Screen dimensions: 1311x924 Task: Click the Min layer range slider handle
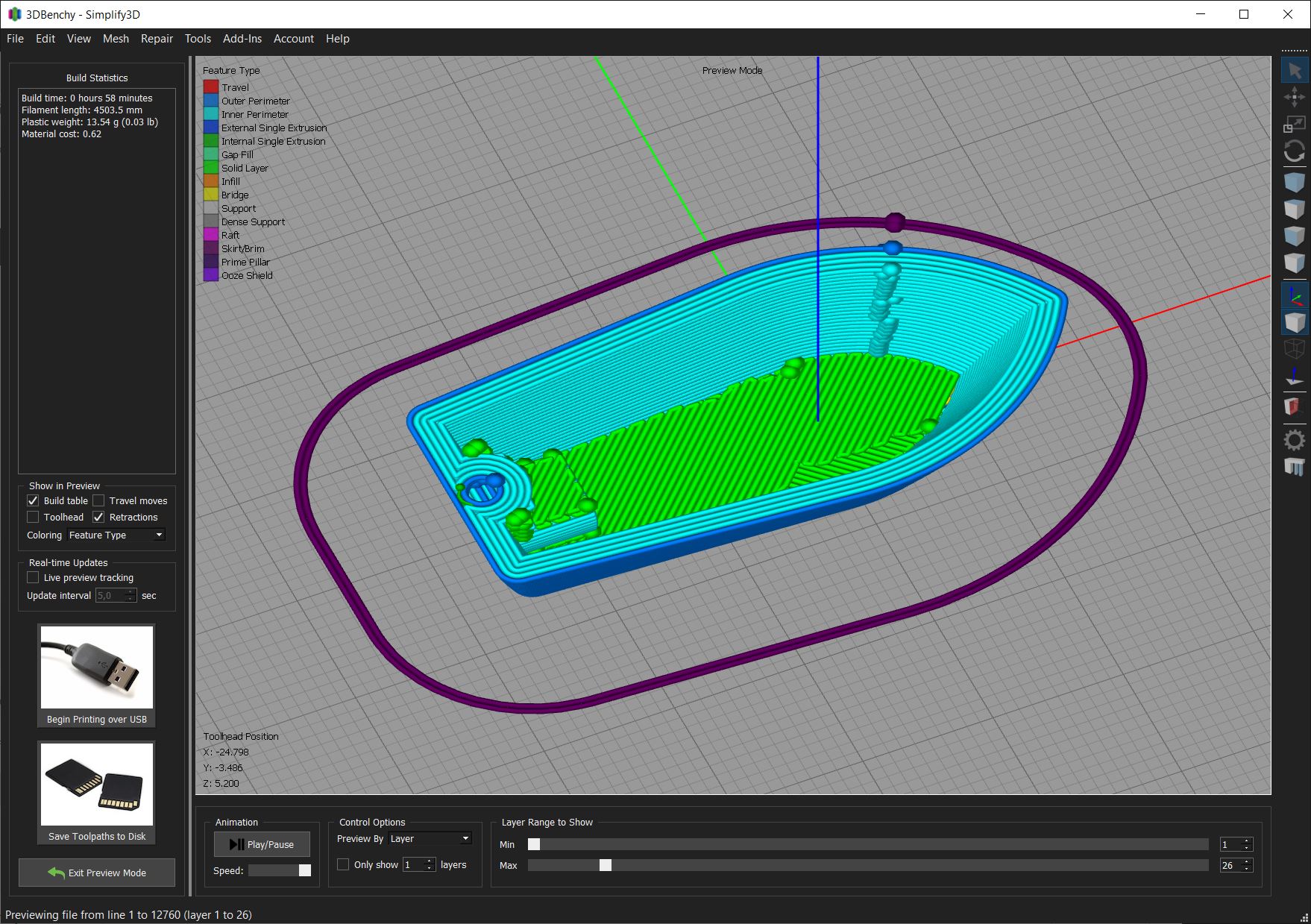tap(534, 844)
